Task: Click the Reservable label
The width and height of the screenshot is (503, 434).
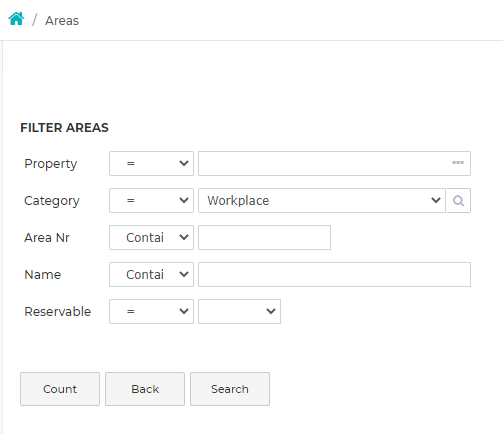Action: coord(58,312)
